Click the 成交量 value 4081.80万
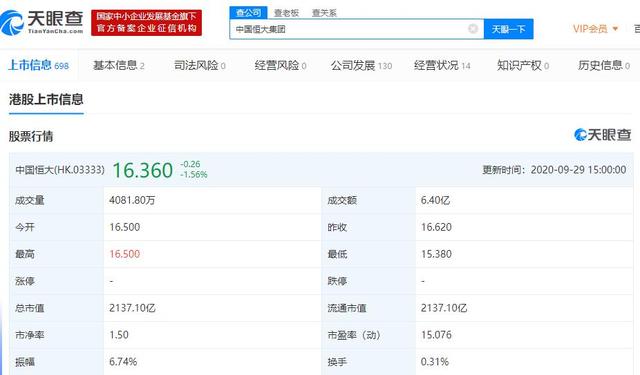The image size is (640, 375). pyautogui.click(x=132, y=200)
